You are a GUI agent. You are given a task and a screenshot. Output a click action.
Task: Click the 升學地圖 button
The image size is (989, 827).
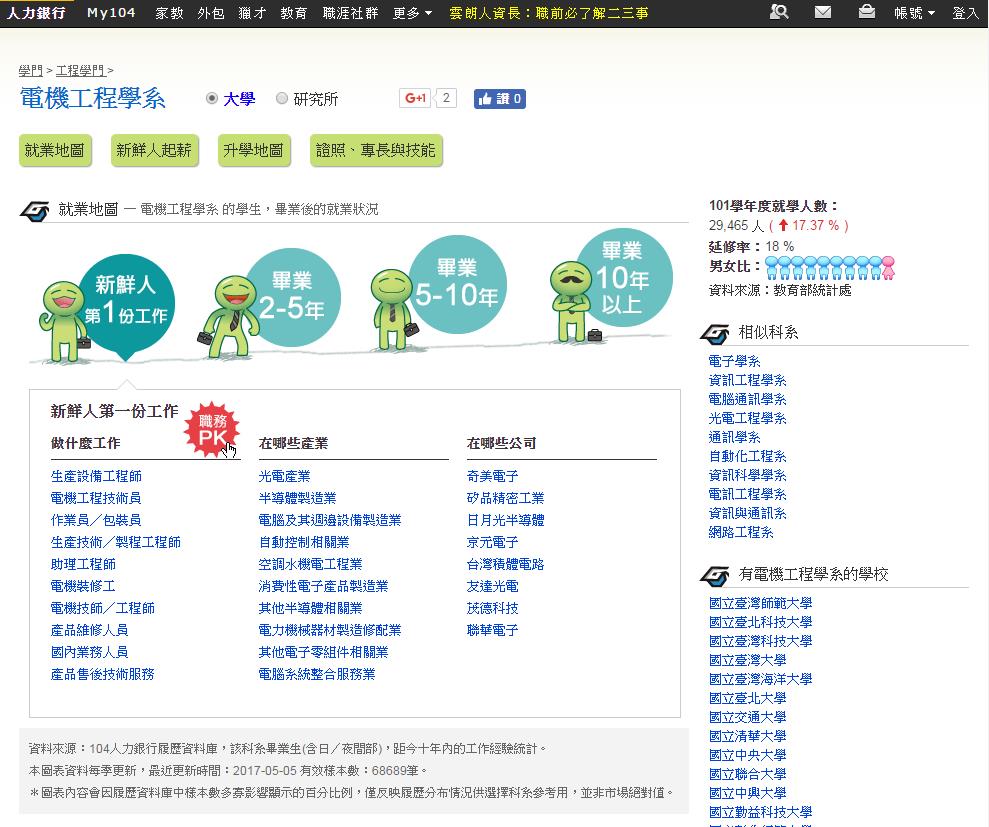(x=254, y=151)
